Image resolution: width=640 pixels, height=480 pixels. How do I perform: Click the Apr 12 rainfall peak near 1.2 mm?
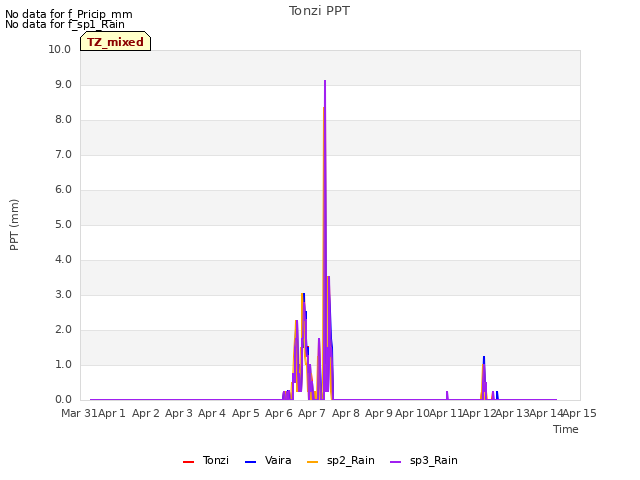[484, 357]
